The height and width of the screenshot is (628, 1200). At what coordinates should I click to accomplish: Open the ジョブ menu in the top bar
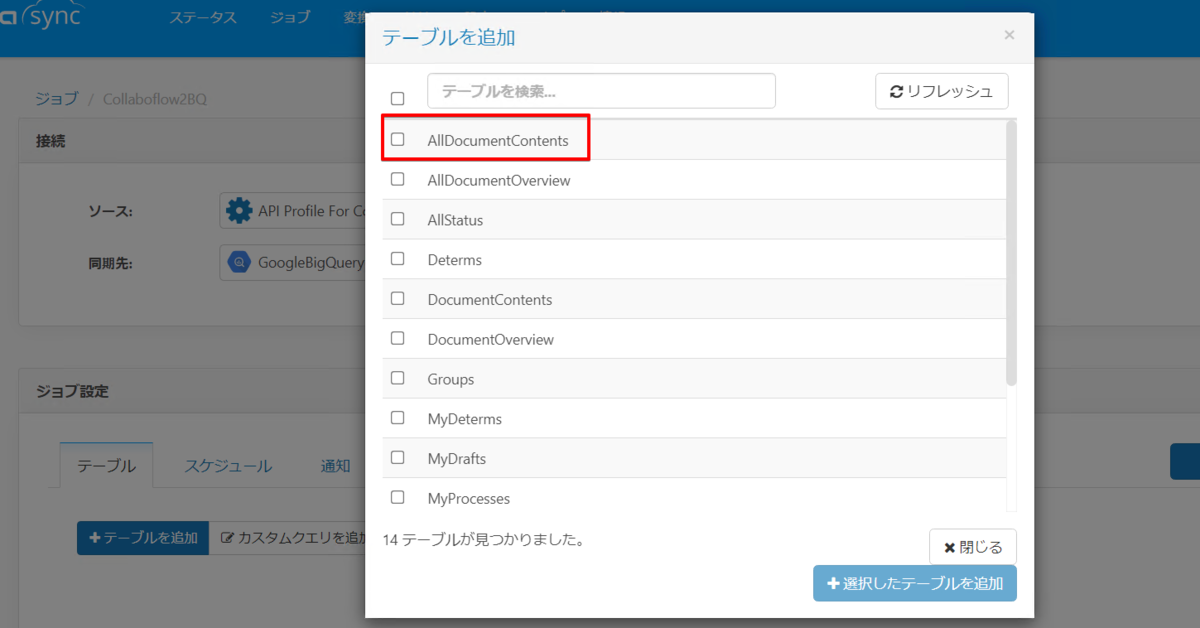(290, 17)
